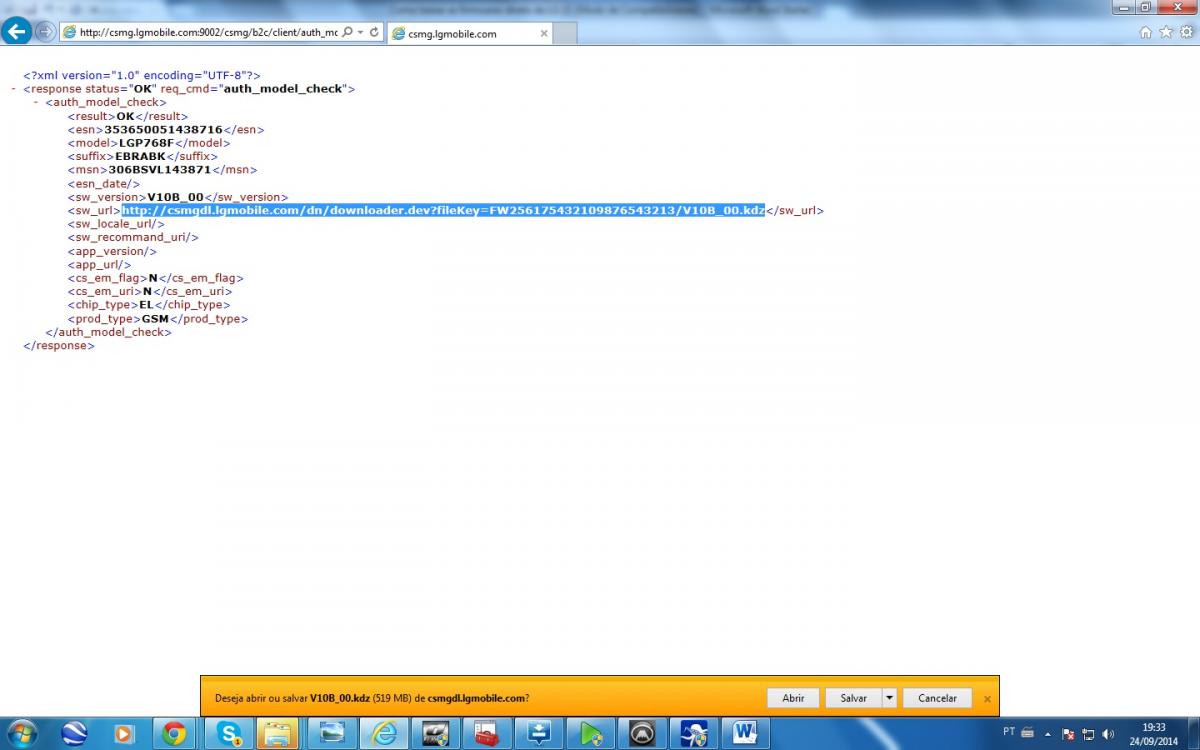Click the chip_type value EL
Image resolution: width=1200 pixels, height=750 pixels.
click(145, 305)
